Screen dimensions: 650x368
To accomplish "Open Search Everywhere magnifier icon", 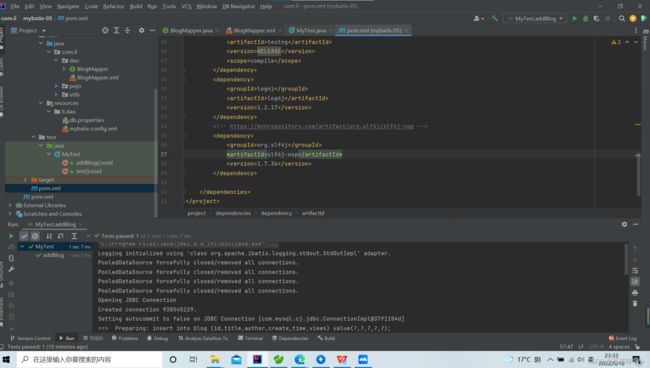I will 621,19.
